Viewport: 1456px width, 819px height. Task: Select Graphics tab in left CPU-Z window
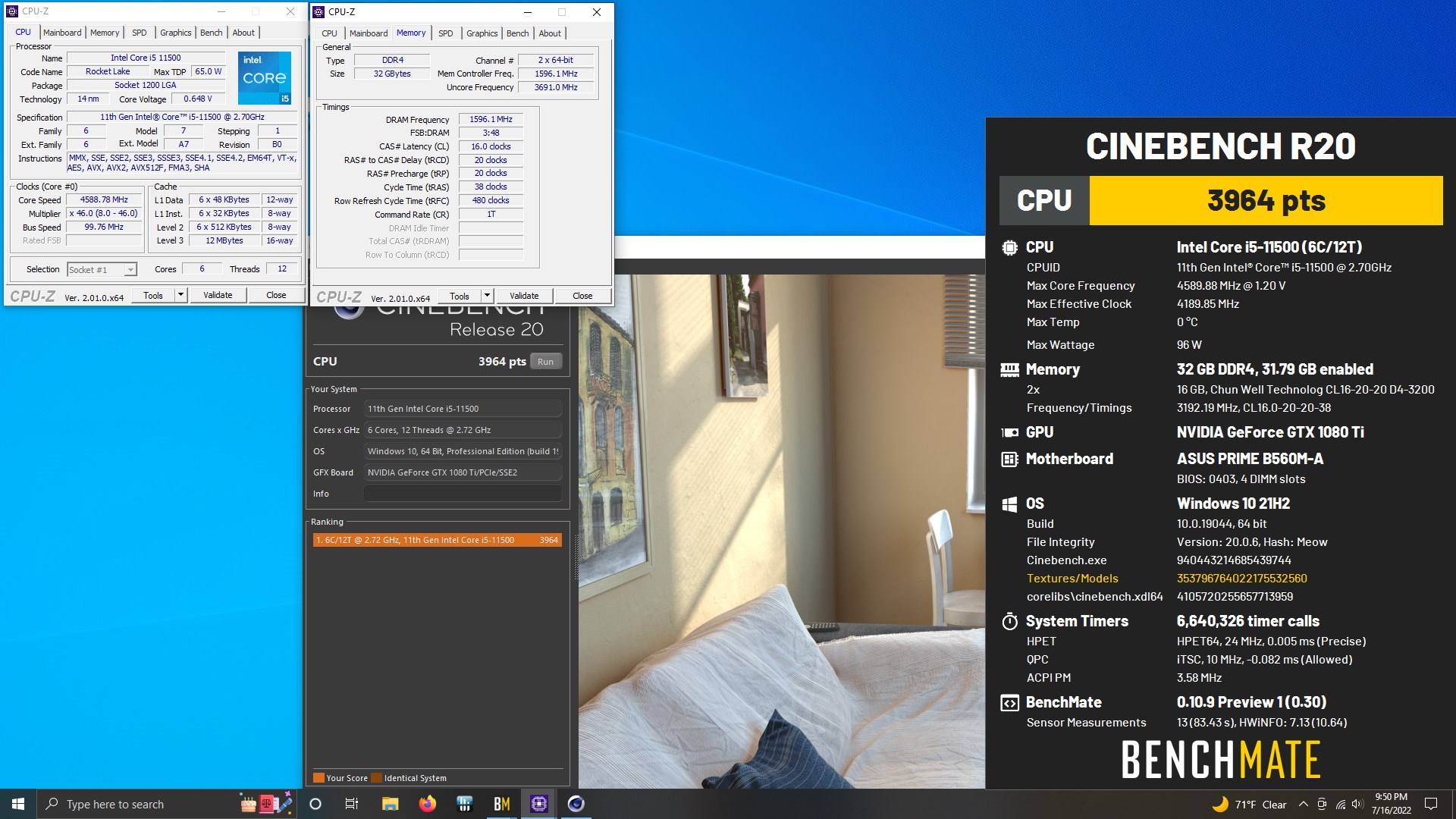point(175,33)
